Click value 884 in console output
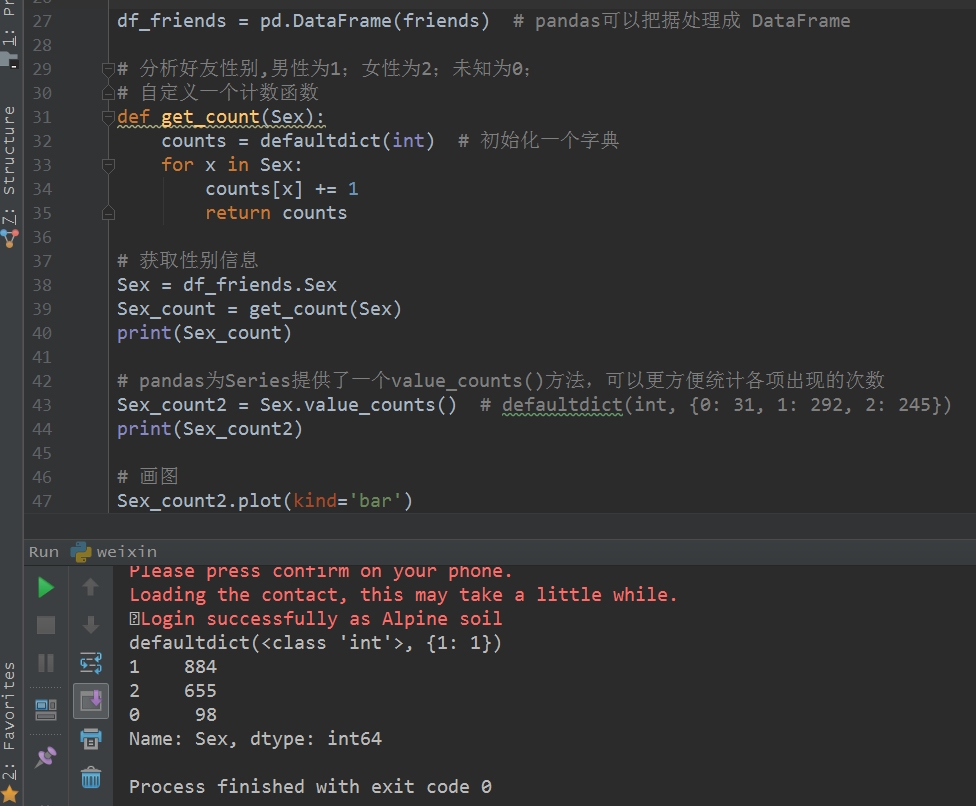The image size is (976, 806). [200, 667]
